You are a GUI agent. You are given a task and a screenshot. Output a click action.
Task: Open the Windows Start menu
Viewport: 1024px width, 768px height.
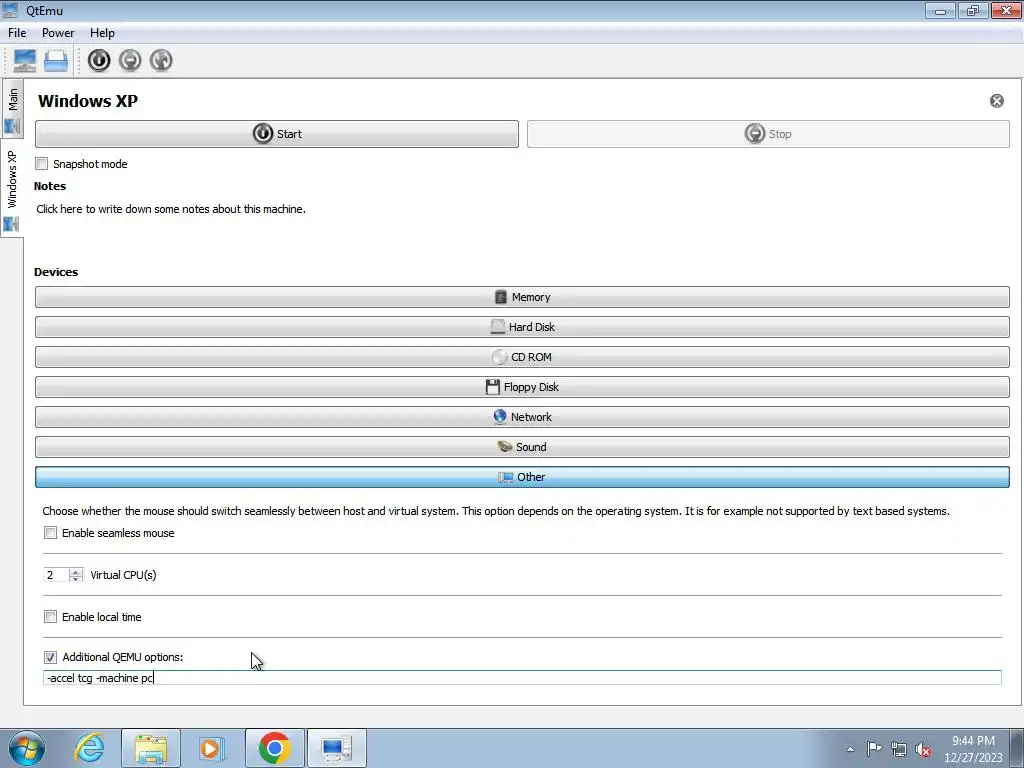click(x=27, y=748)
